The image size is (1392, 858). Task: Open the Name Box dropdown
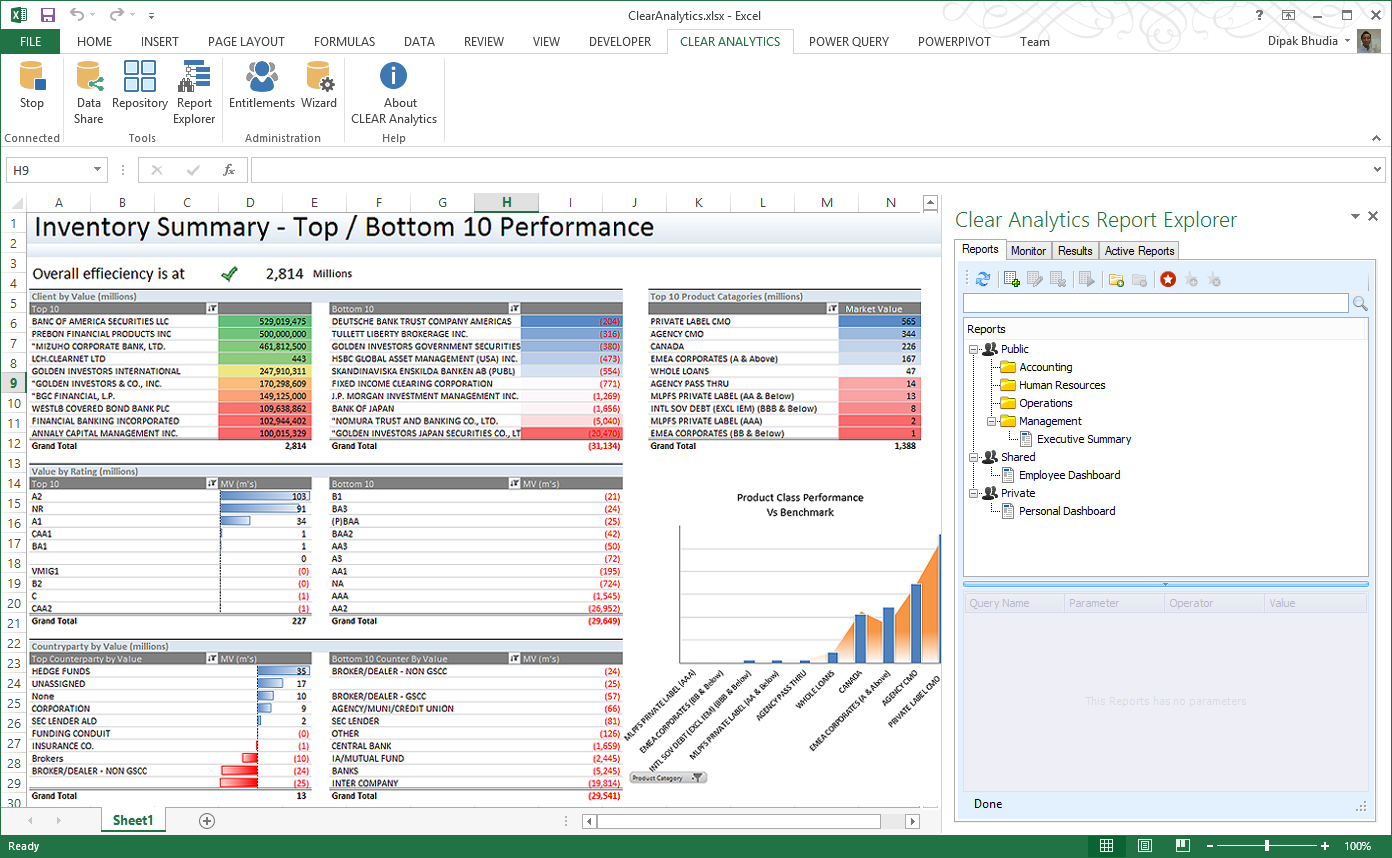pyautogui.click(x=96, y=169)
